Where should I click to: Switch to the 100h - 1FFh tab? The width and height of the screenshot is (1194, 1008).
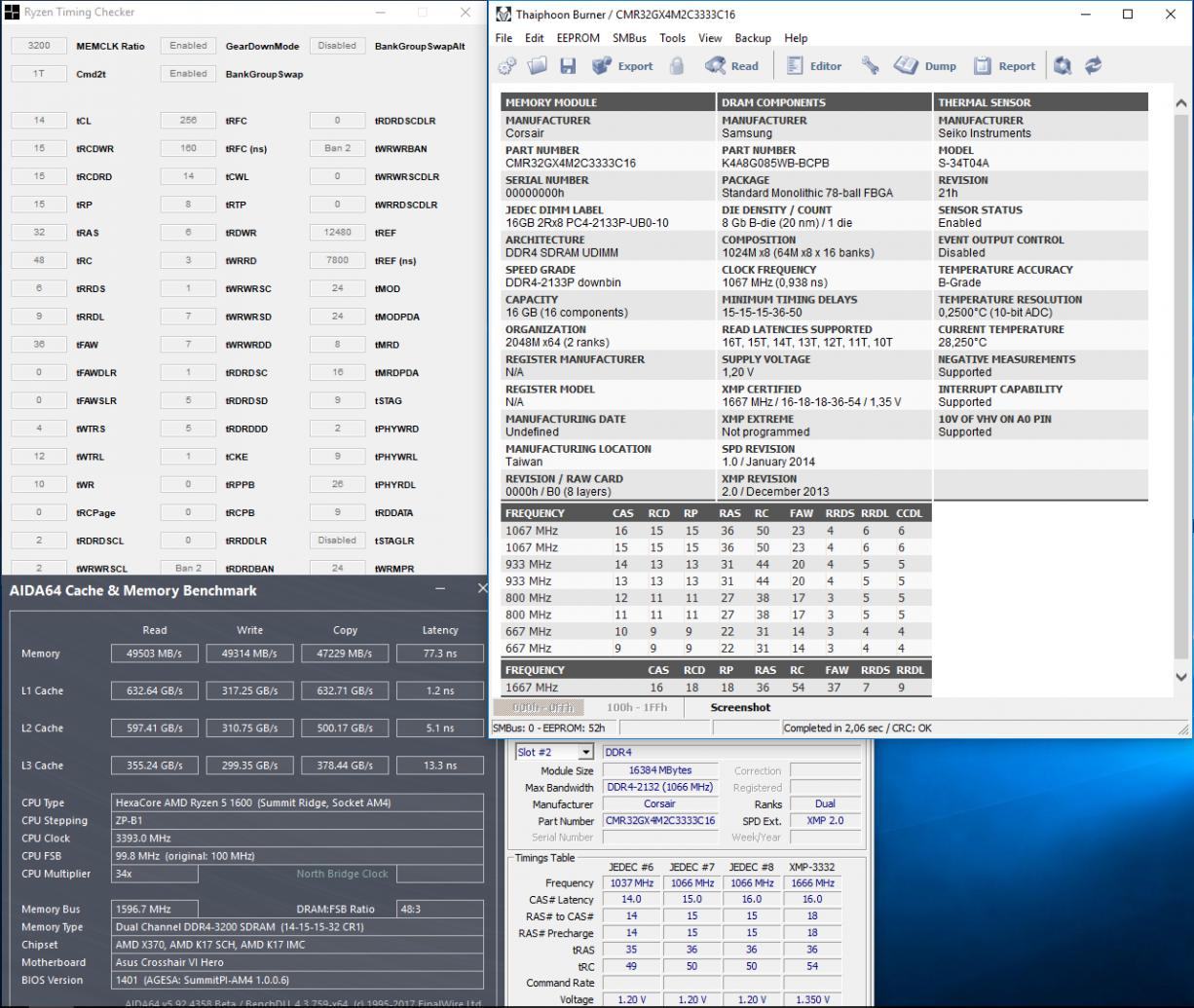coord(637,708)
